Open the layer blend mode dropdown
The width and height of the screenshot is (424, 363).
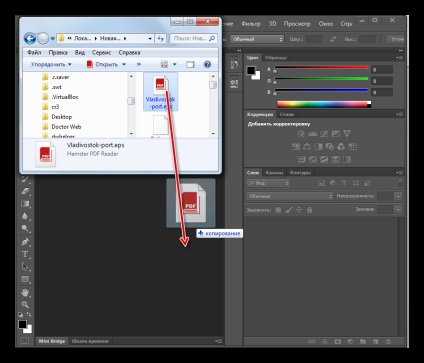click(290, 196)
